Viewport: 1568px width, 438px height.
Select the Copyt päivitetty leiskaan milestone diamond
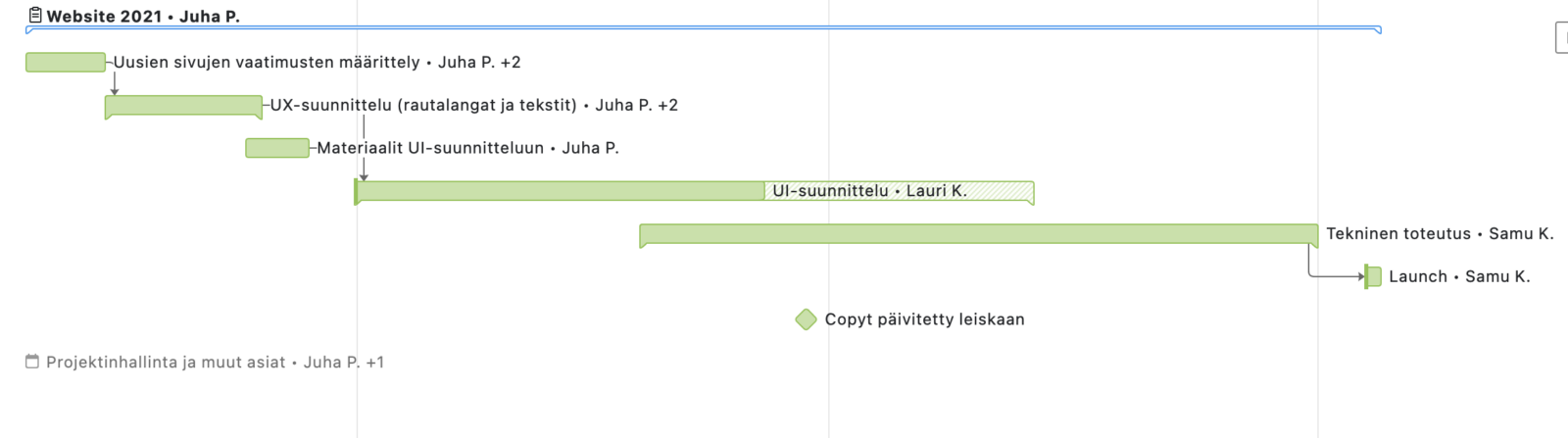pos(806,319)
